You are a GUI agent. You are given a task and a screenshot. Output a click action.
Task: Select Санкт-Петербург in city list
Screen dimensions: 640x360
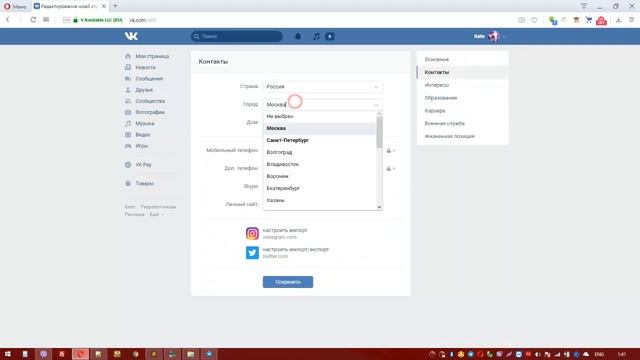[320, 140]
